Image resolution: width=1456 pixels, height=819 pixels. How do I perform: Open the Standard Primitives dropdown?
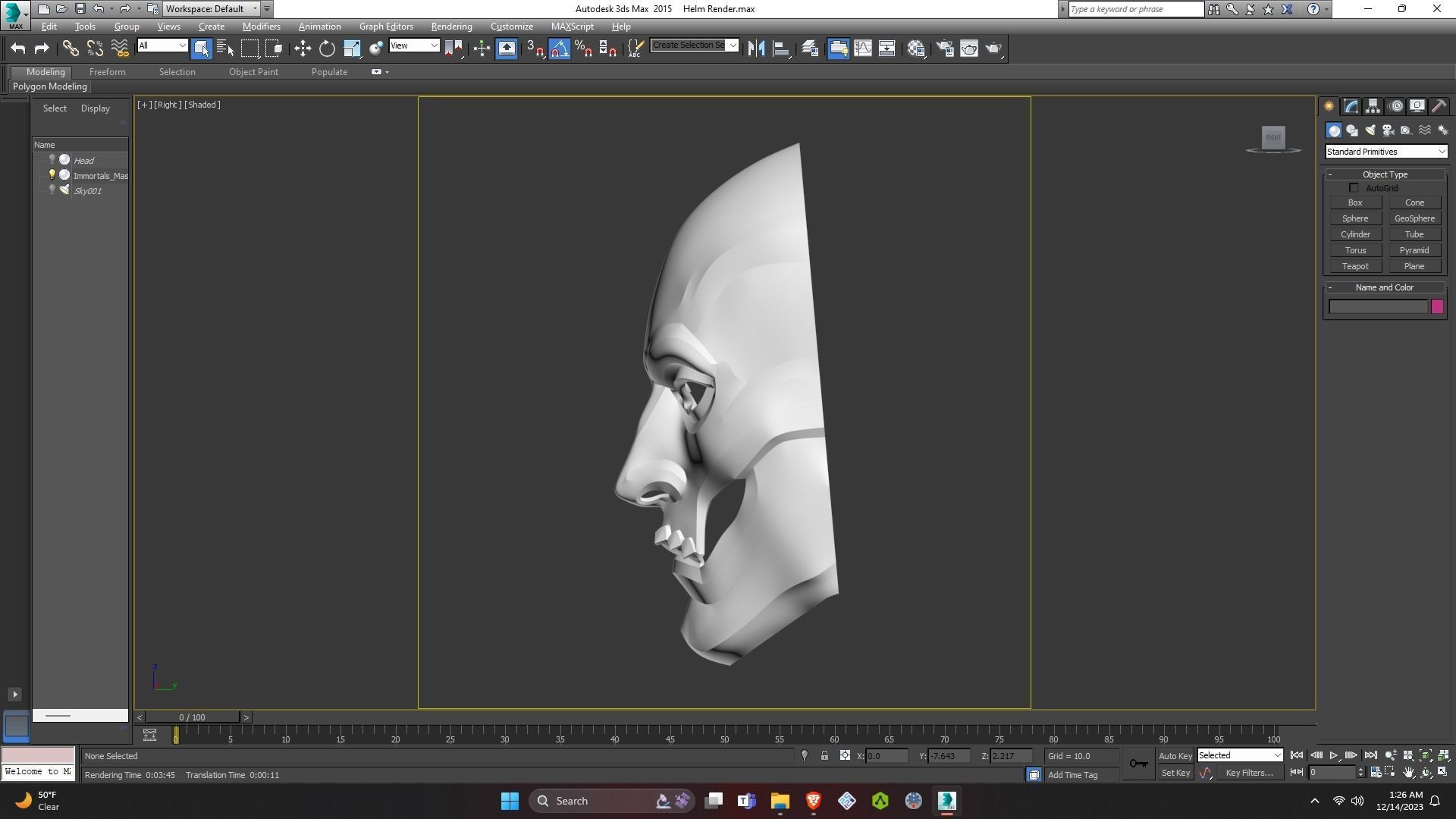point(1385,152)
